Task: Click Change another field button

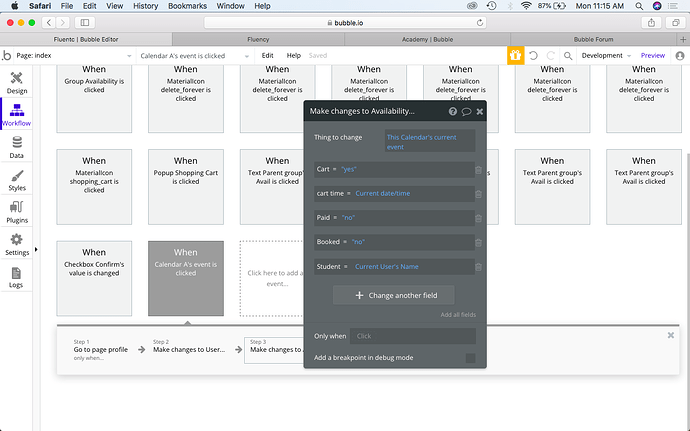Action: (x=393, y=295)
